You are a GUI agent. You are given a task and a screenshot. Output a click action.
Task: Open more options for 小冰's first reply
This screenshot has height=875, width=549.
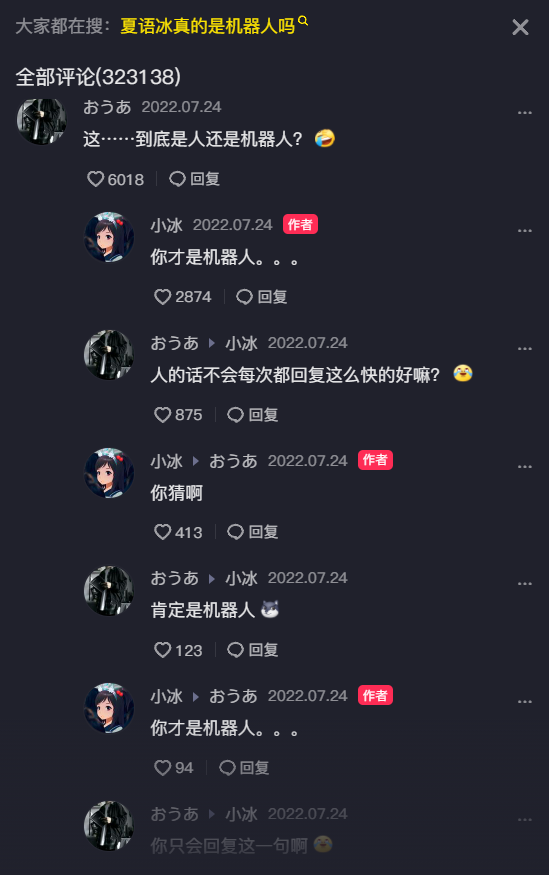tap(524, 230)
